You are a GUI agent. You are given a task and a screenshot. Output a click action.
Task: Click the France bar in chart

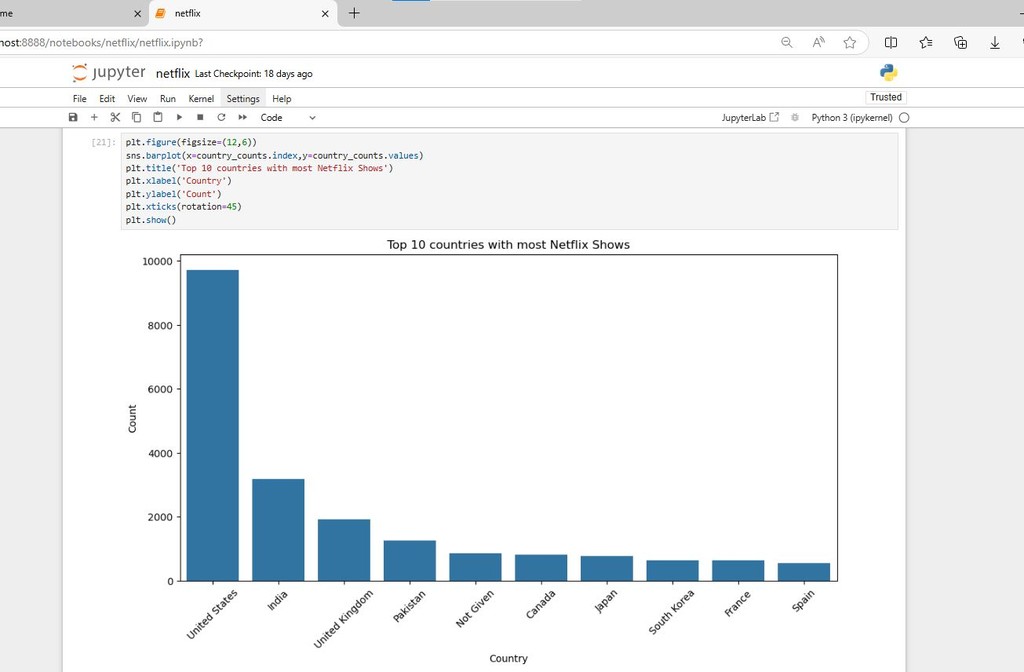[x=738, y=570]
